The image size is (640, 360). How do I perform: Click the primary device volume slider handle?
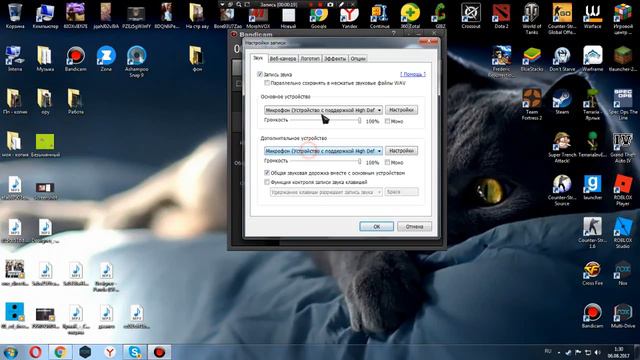click(x=360, y=120)
